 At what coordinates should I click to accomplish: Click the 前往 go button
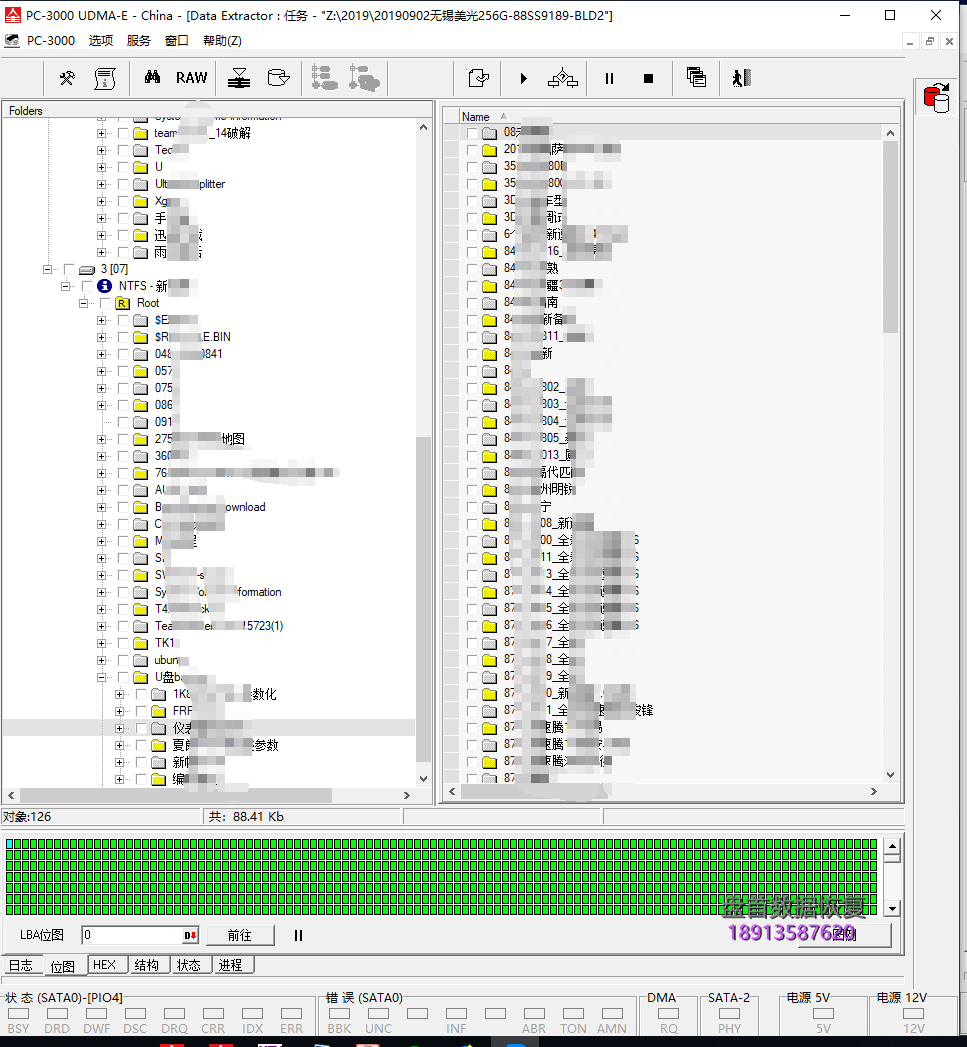(240, 935)
